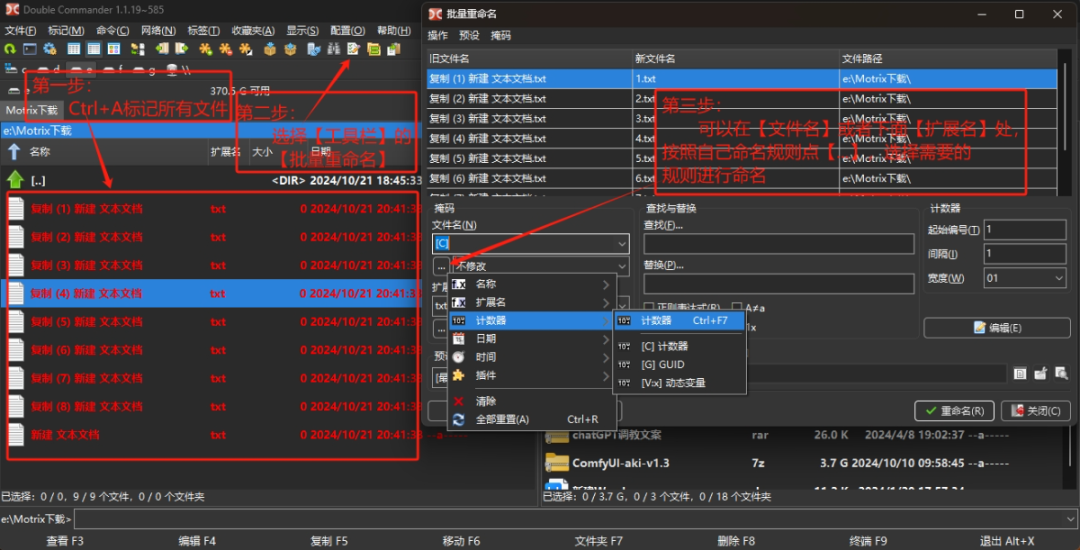
Task: Expand the 扩展名 submenu
Action: pos(530,302)
